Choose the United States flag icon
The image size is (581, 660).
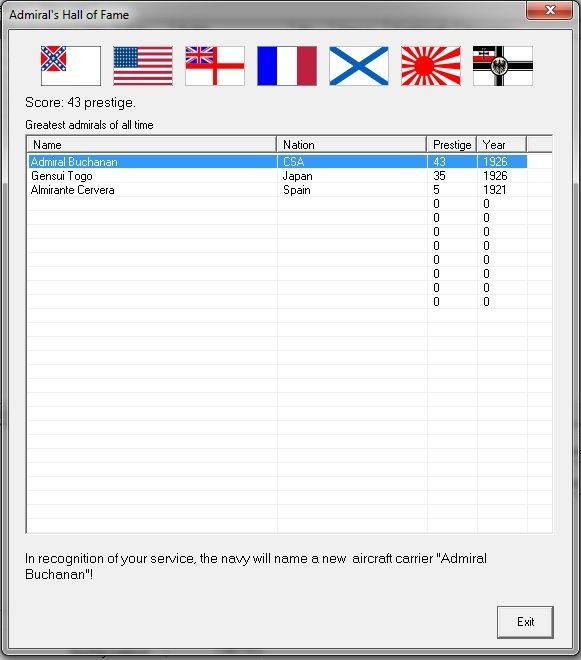click(143, 66)
